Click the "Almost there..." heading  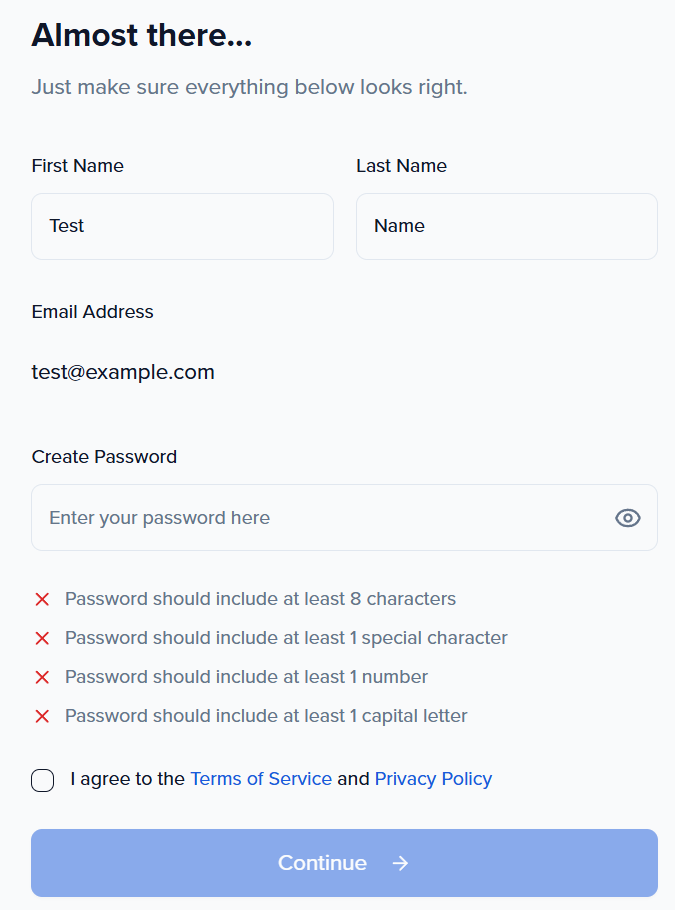pyautogui.click(x=142, y=36)
